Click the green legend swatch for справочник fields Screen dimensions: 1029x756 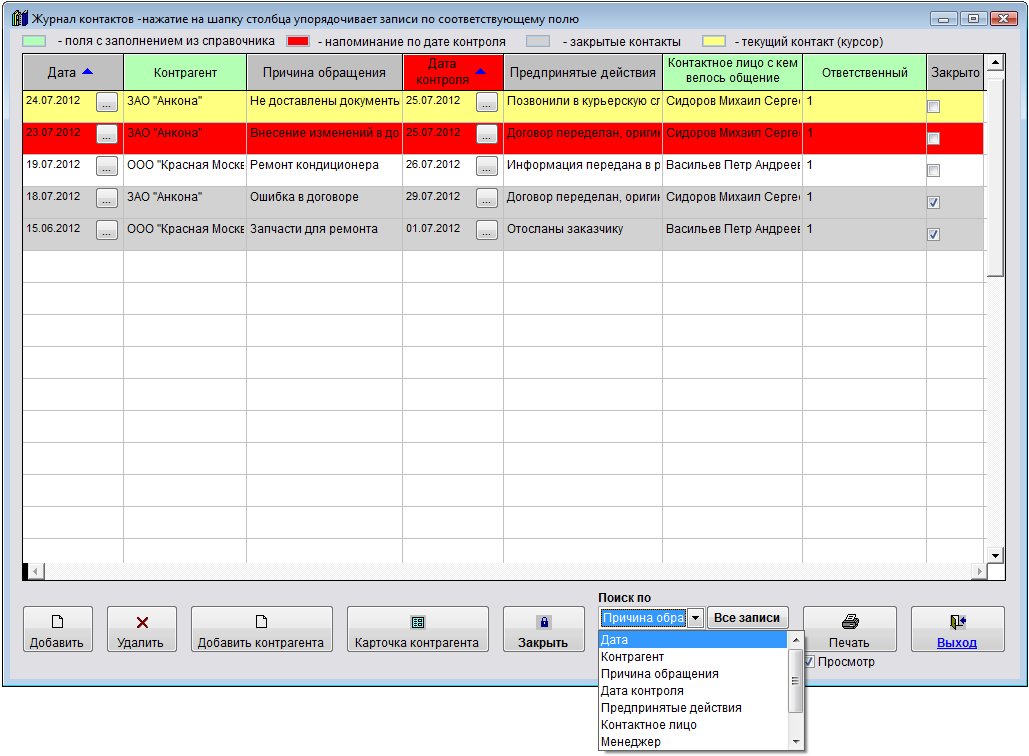[34, 41]
